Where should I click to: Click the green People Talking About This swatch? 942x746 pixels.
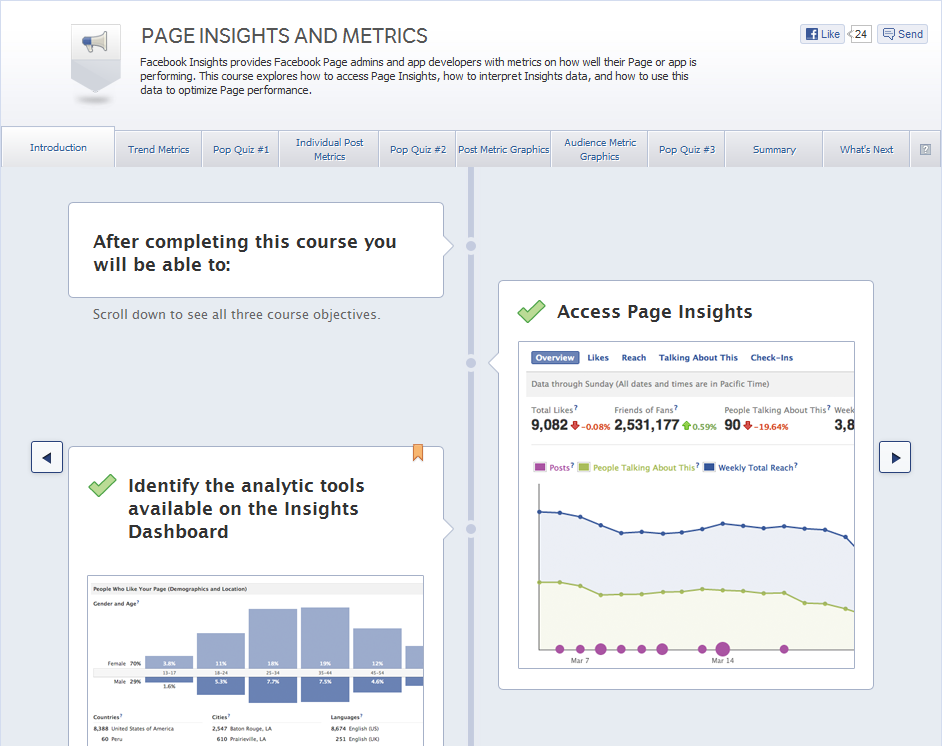[x=584, y=467]
